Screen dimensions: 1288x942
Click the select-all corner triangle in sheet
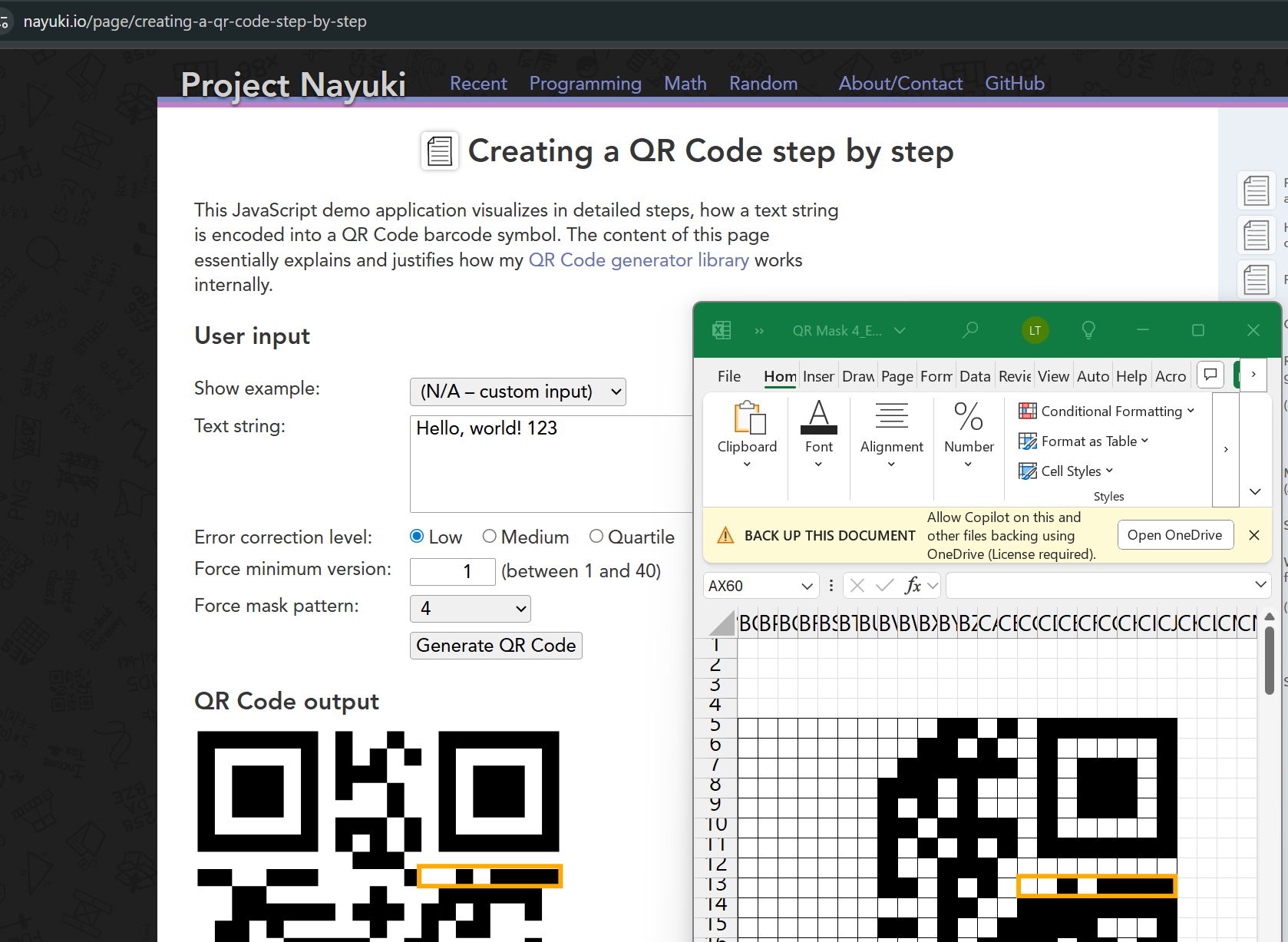(x=722, y=623)
